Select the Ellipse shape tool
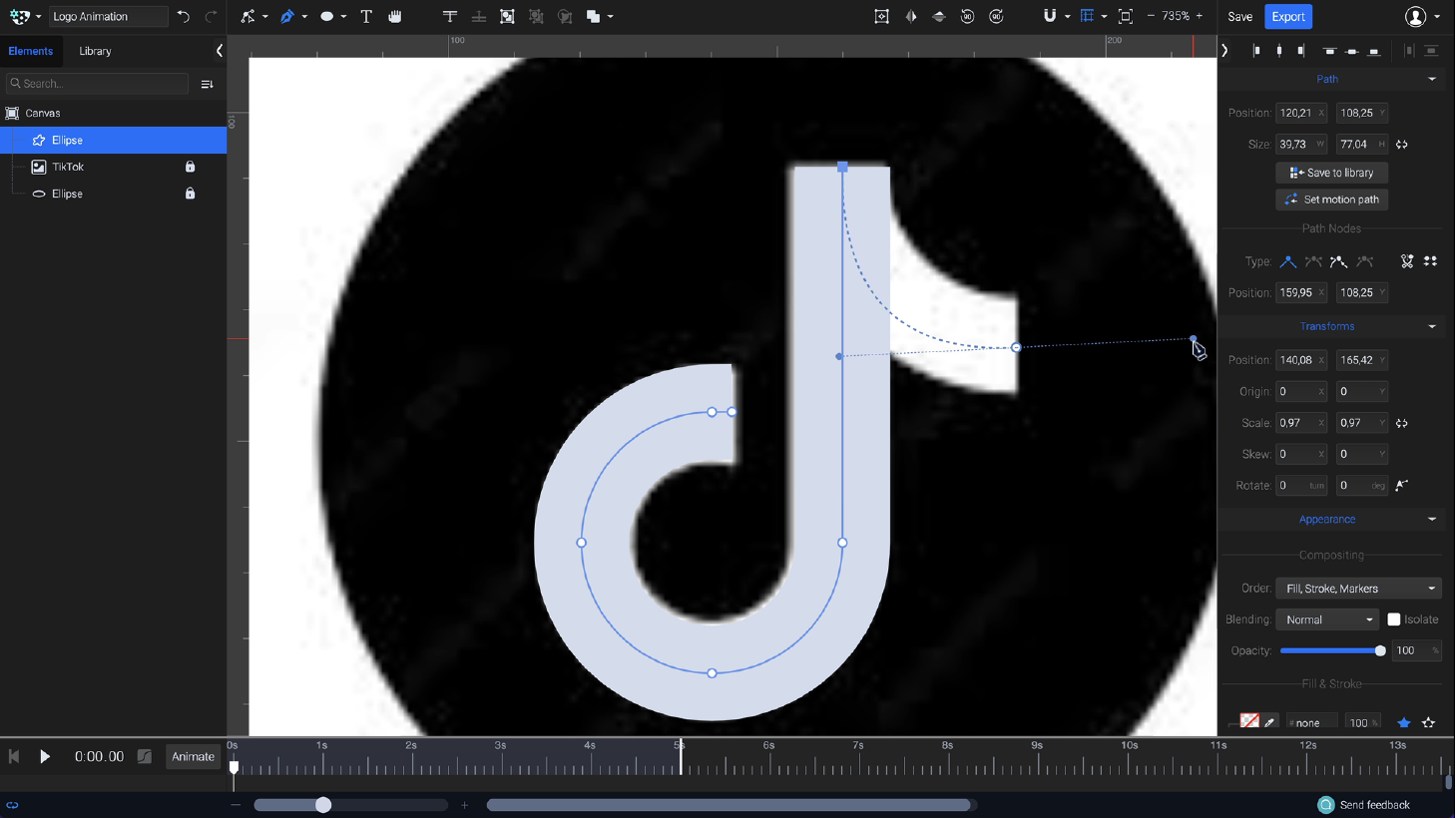This screenshot has height=819, width=1456. (x=326, y=16)
